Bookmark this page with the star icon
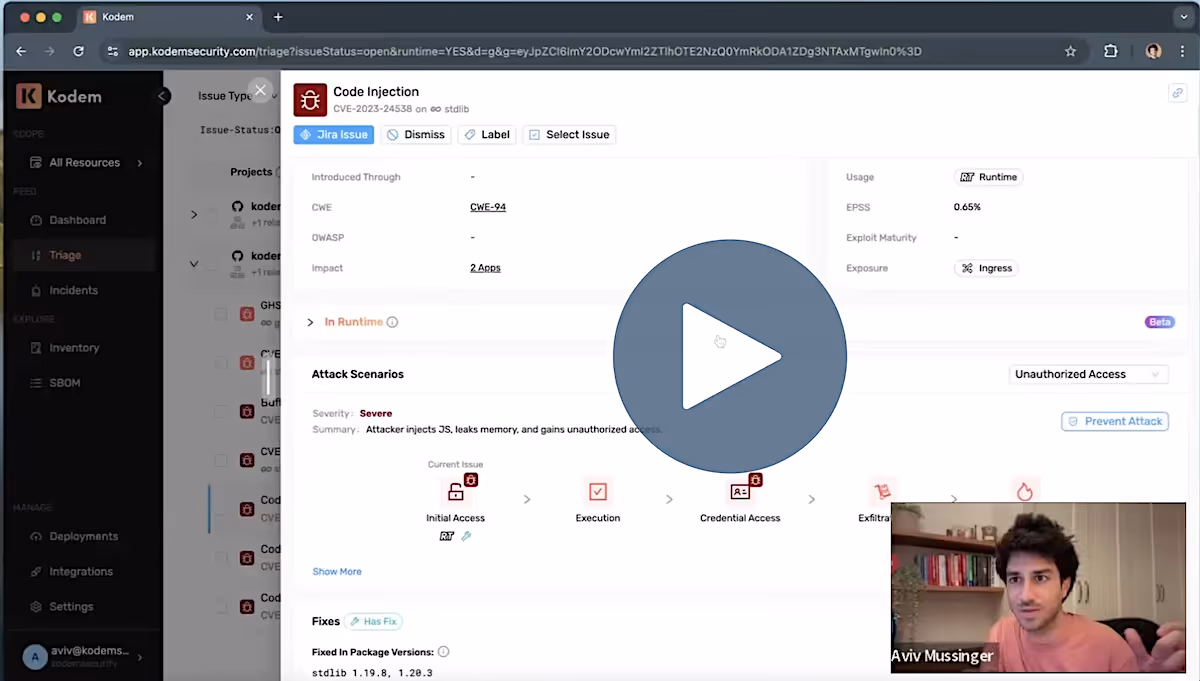1200x681 pixels. point(1071,51)
